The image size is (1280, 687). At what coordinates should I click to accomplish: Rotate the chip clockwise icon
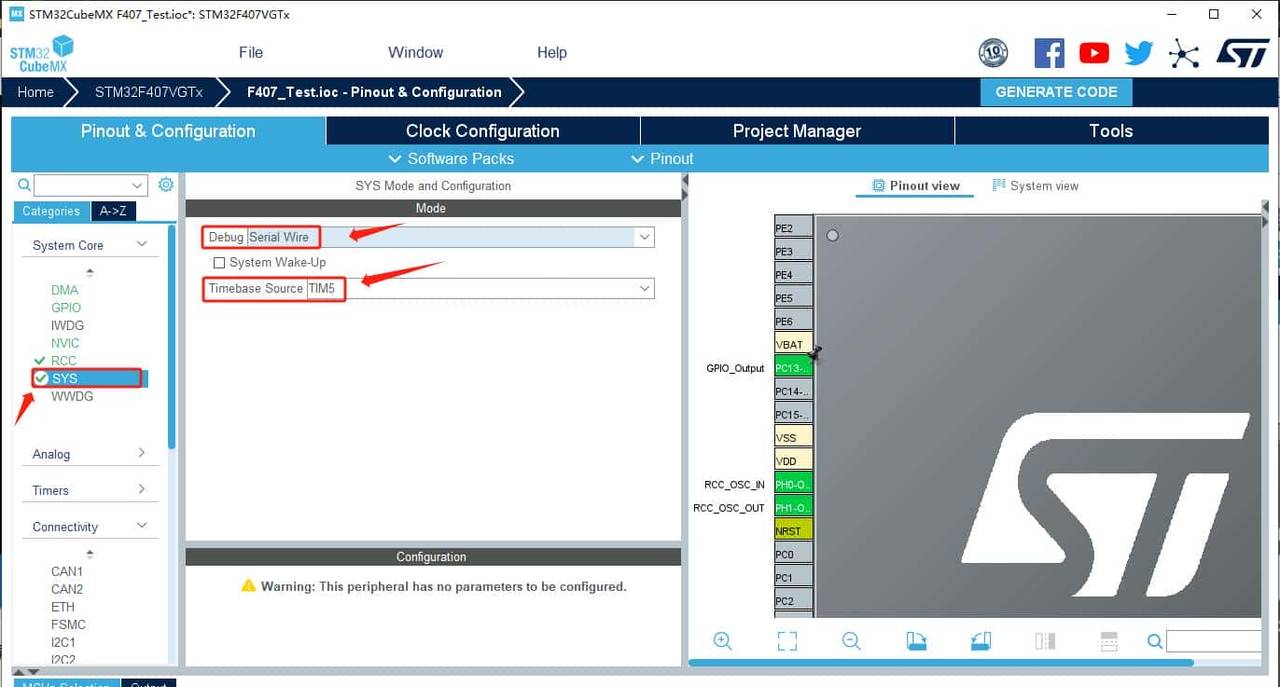click(x=916, y=641)
